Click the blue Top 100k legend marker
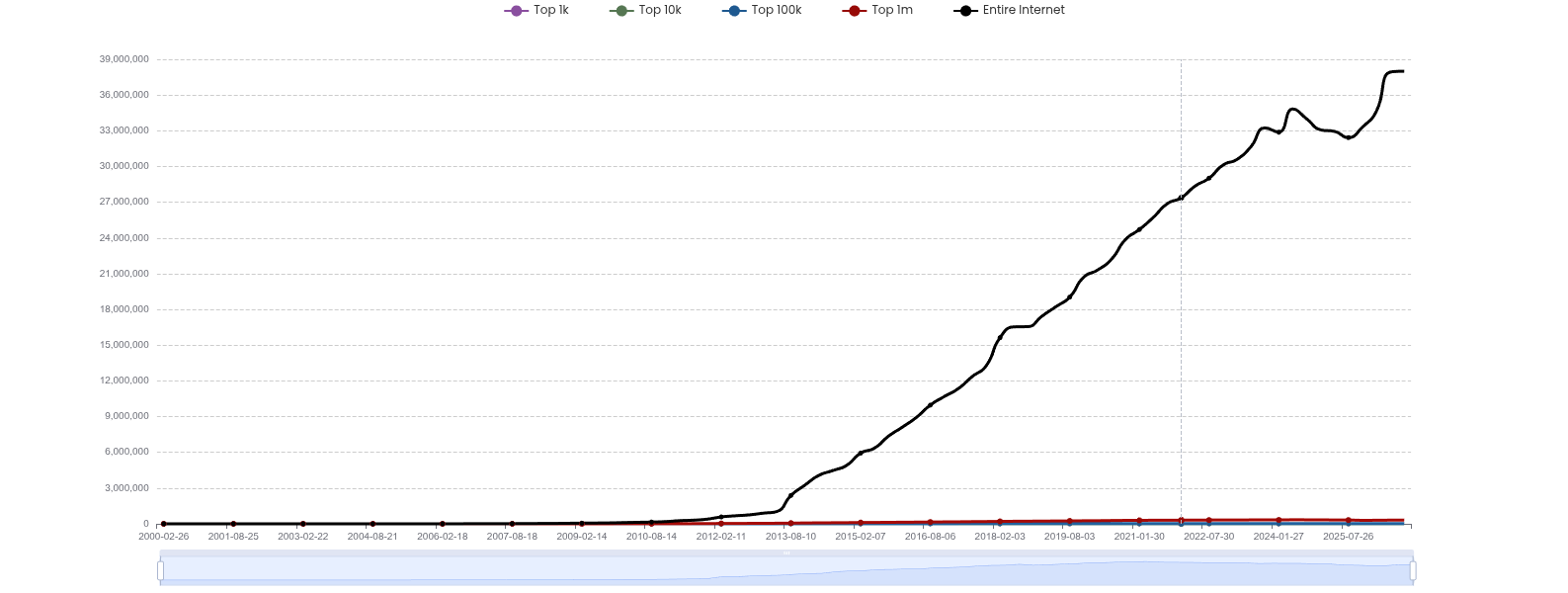This screenshot has width=1568, height=593. 734,11
